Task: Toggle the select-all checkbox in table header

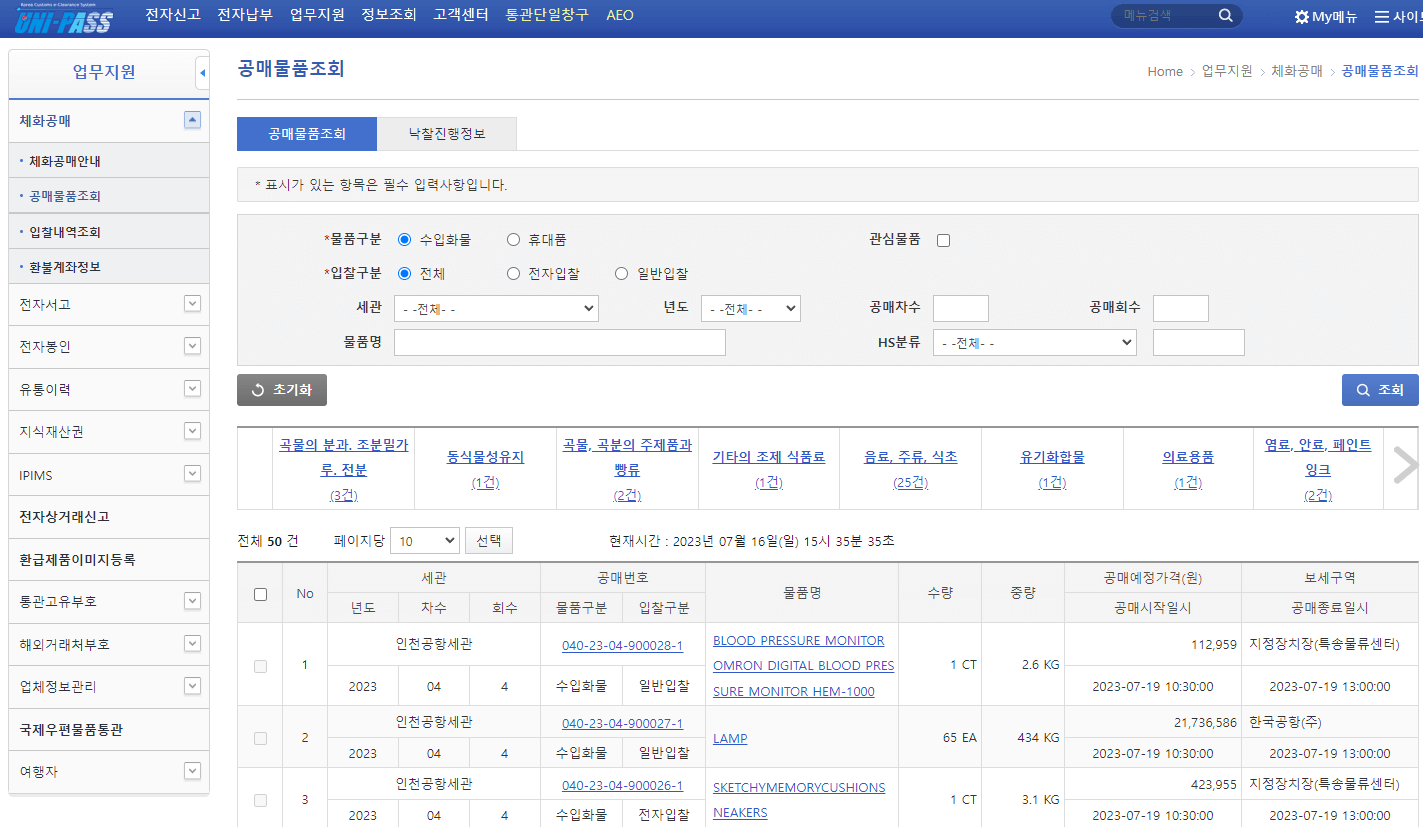Action: pyautogui.click(x=261, y=594)
